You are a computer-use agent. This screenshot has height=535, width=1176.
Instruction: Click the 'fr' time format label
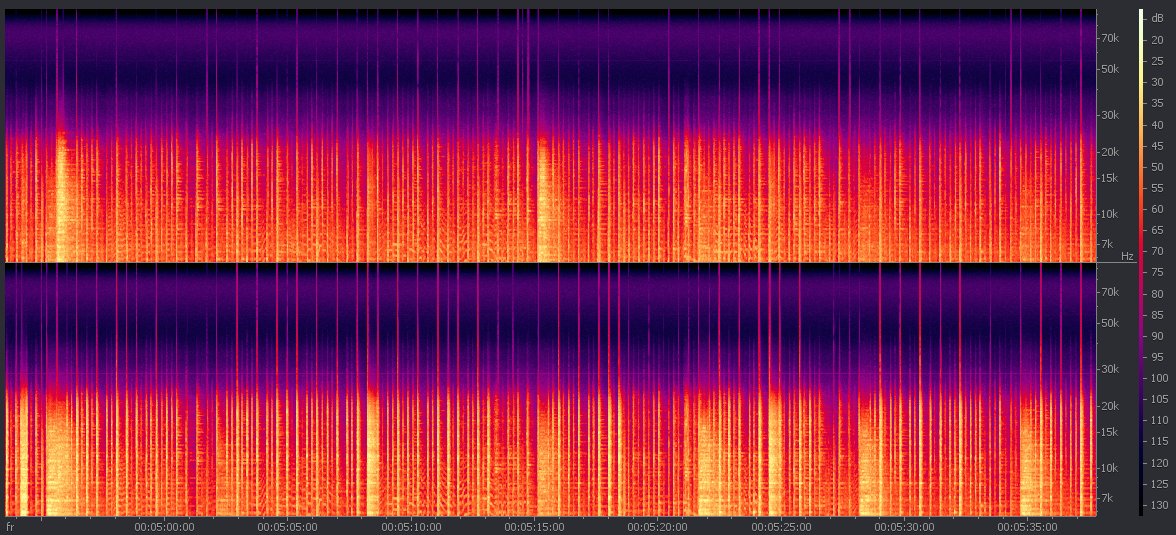coord(10,527)
